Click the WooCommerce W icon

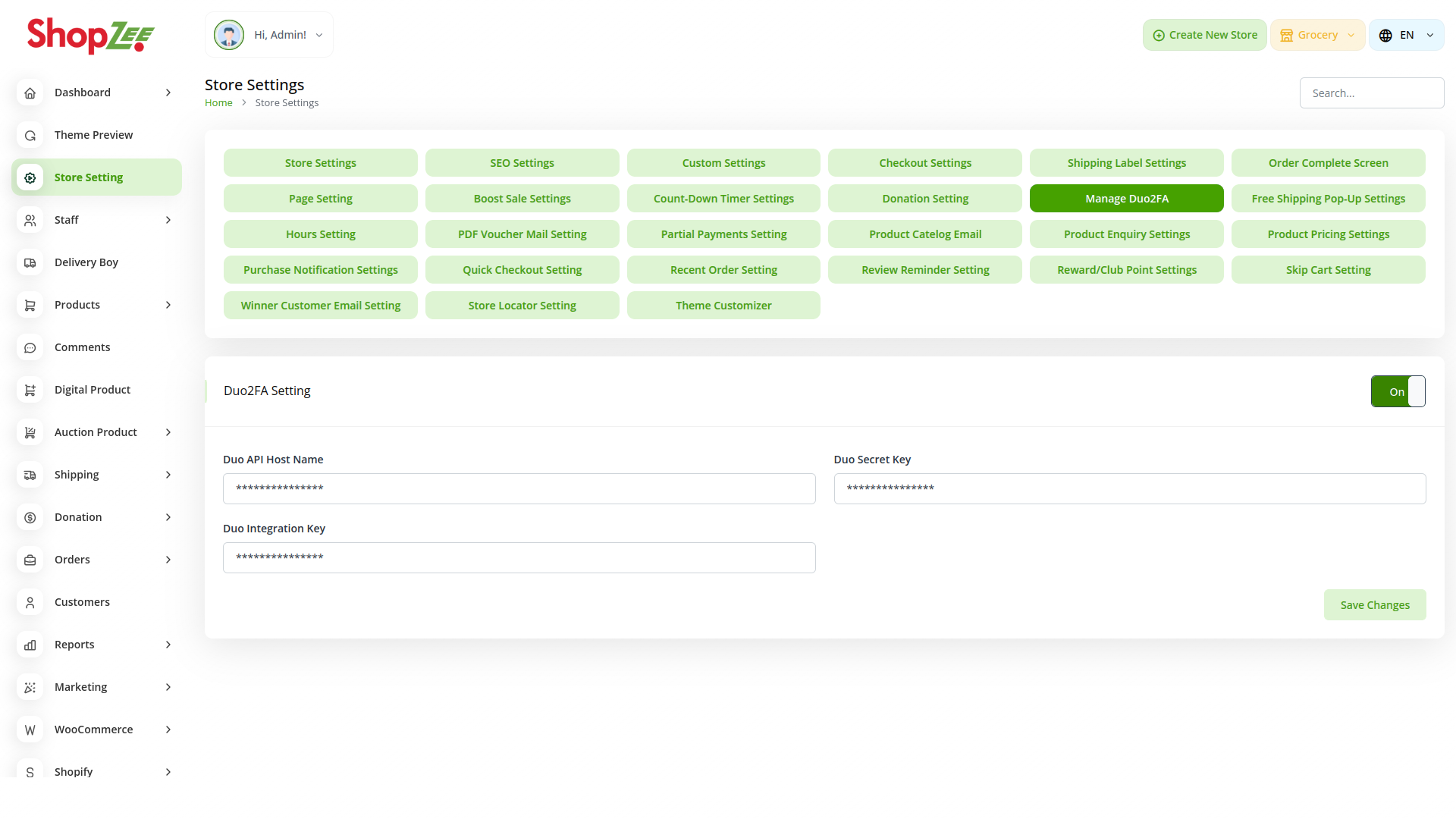(30, 730)
